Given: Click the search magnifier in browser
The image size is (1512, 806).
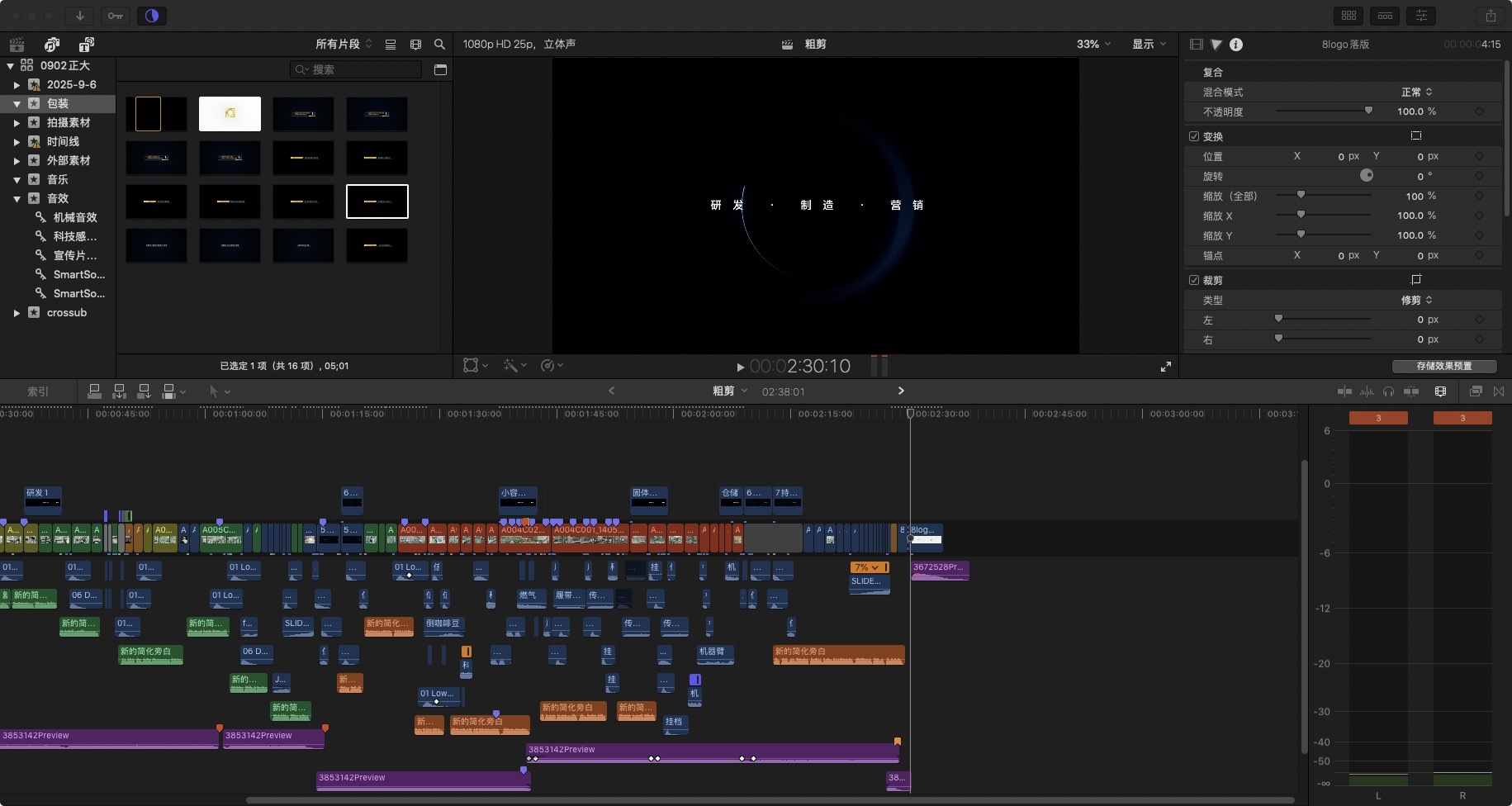Looking at the screenshot, I should (x=439, y=45).
